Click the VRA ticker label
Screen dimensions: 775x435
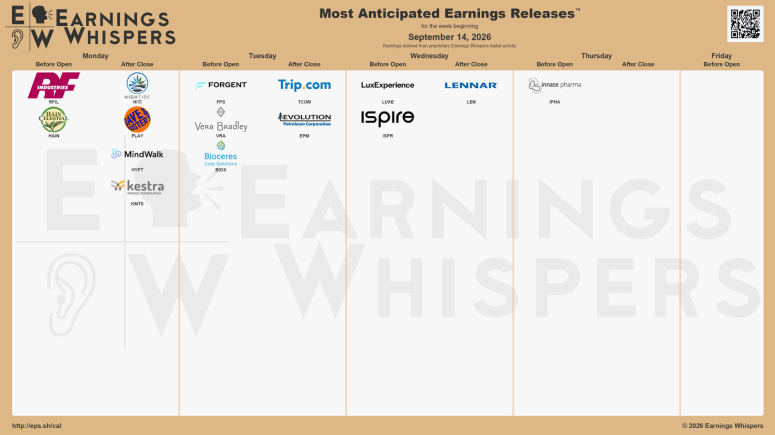221,136
